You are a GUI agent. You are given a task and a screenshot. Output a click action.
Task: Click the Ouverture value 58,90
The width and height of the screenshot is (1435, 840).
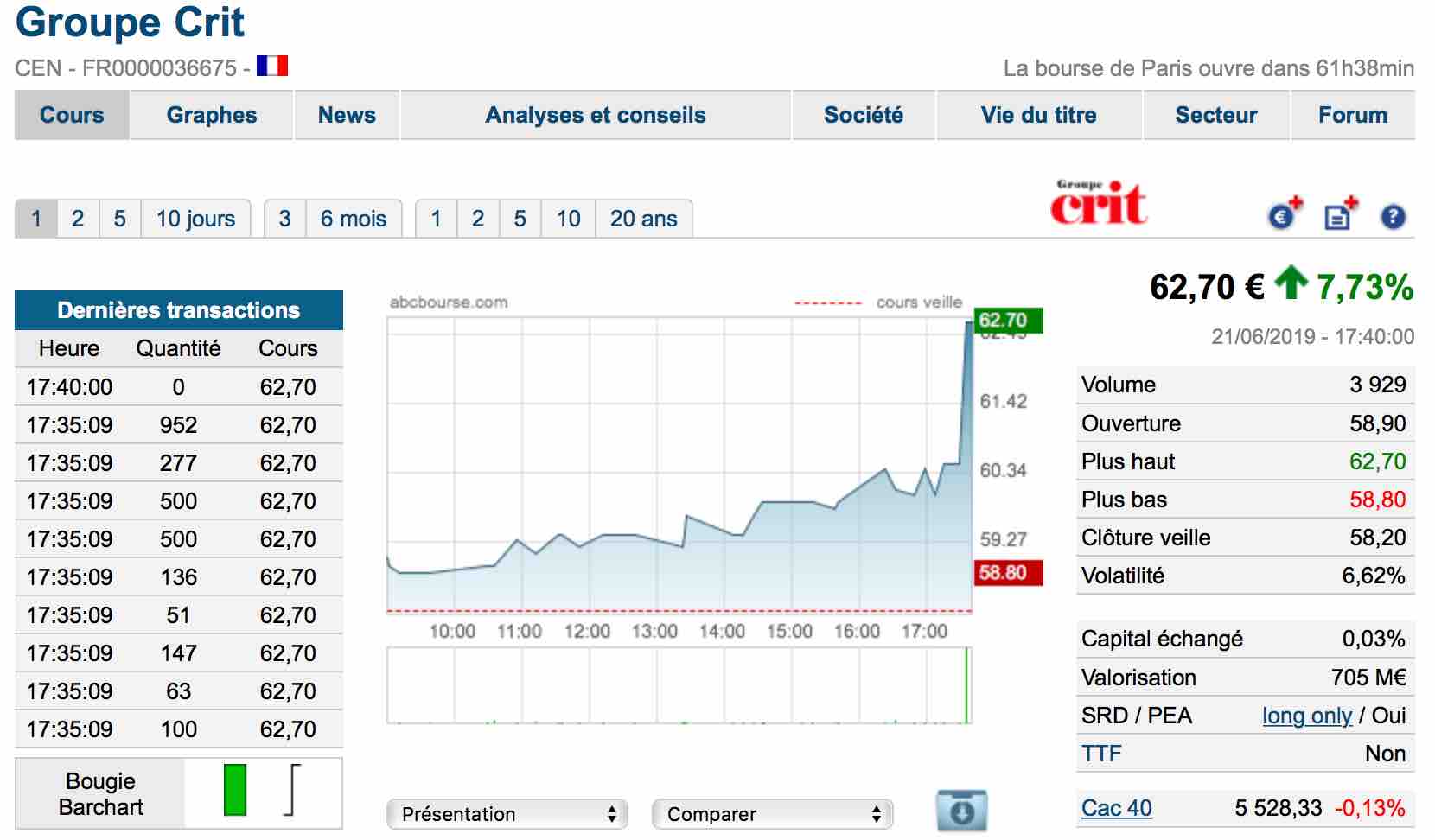(x=1378, y=423)
